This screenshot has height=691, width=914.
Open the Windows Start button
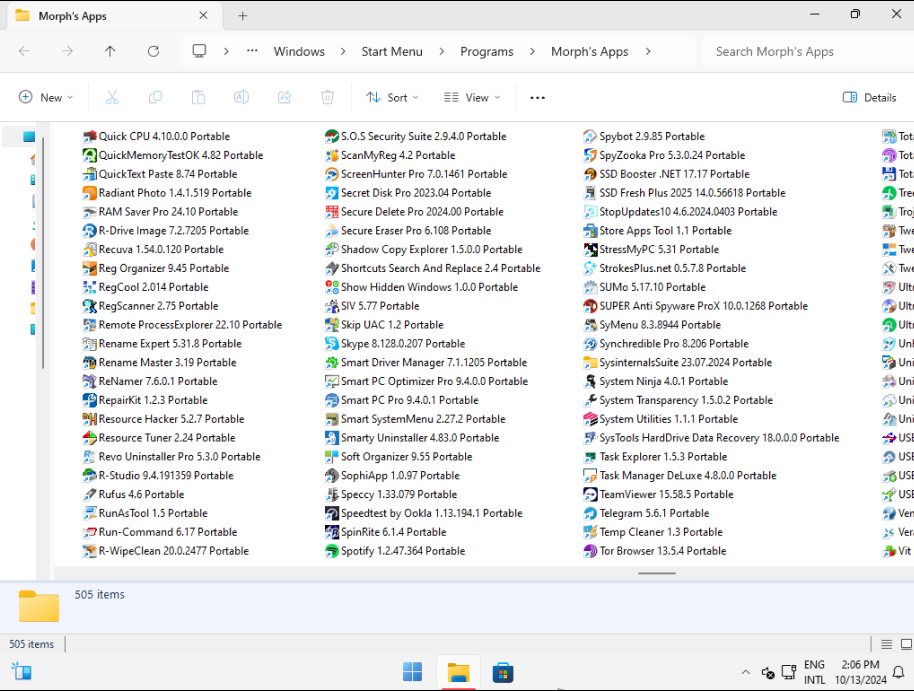[413, 672]
